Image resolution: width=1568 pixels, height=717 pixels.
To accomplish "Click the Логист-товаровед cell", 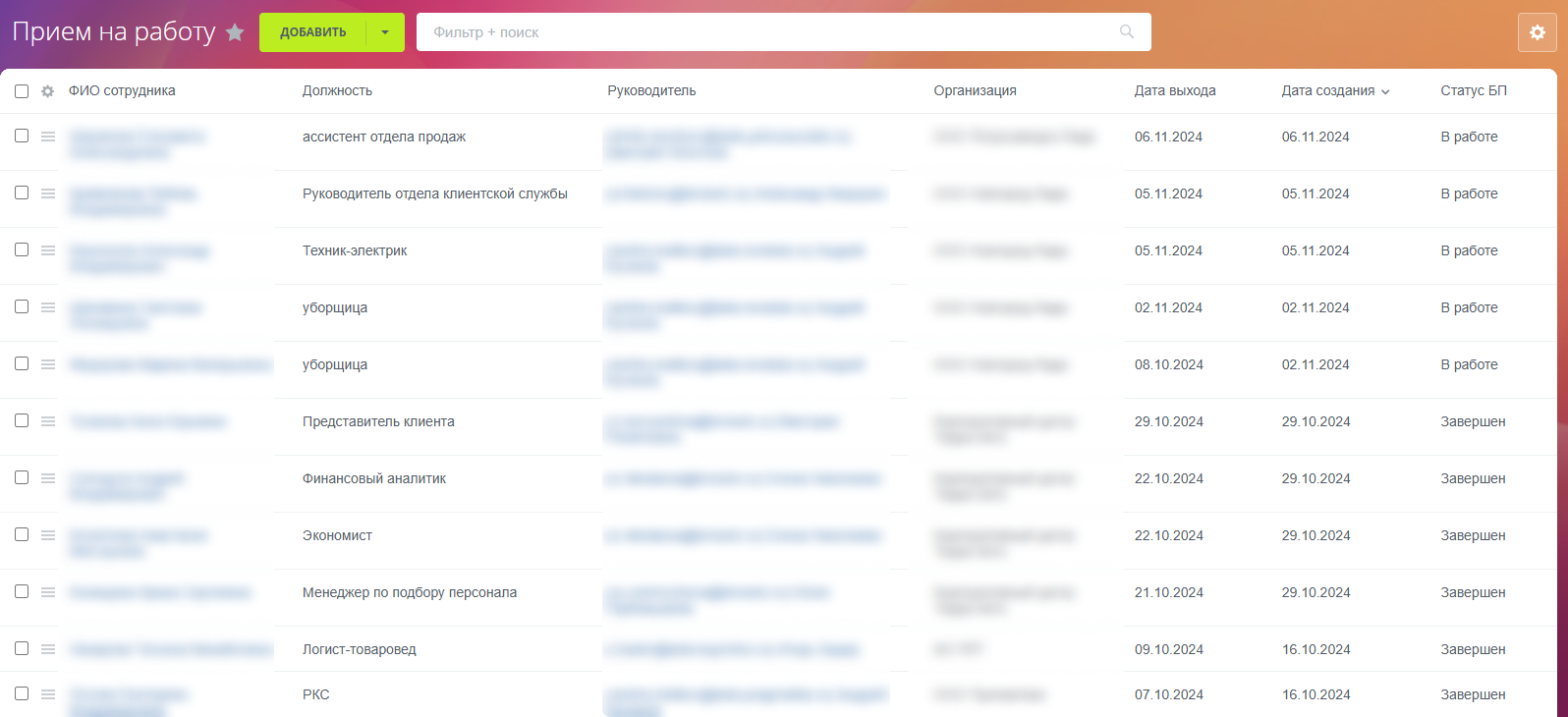I will (x=360, y=649).
